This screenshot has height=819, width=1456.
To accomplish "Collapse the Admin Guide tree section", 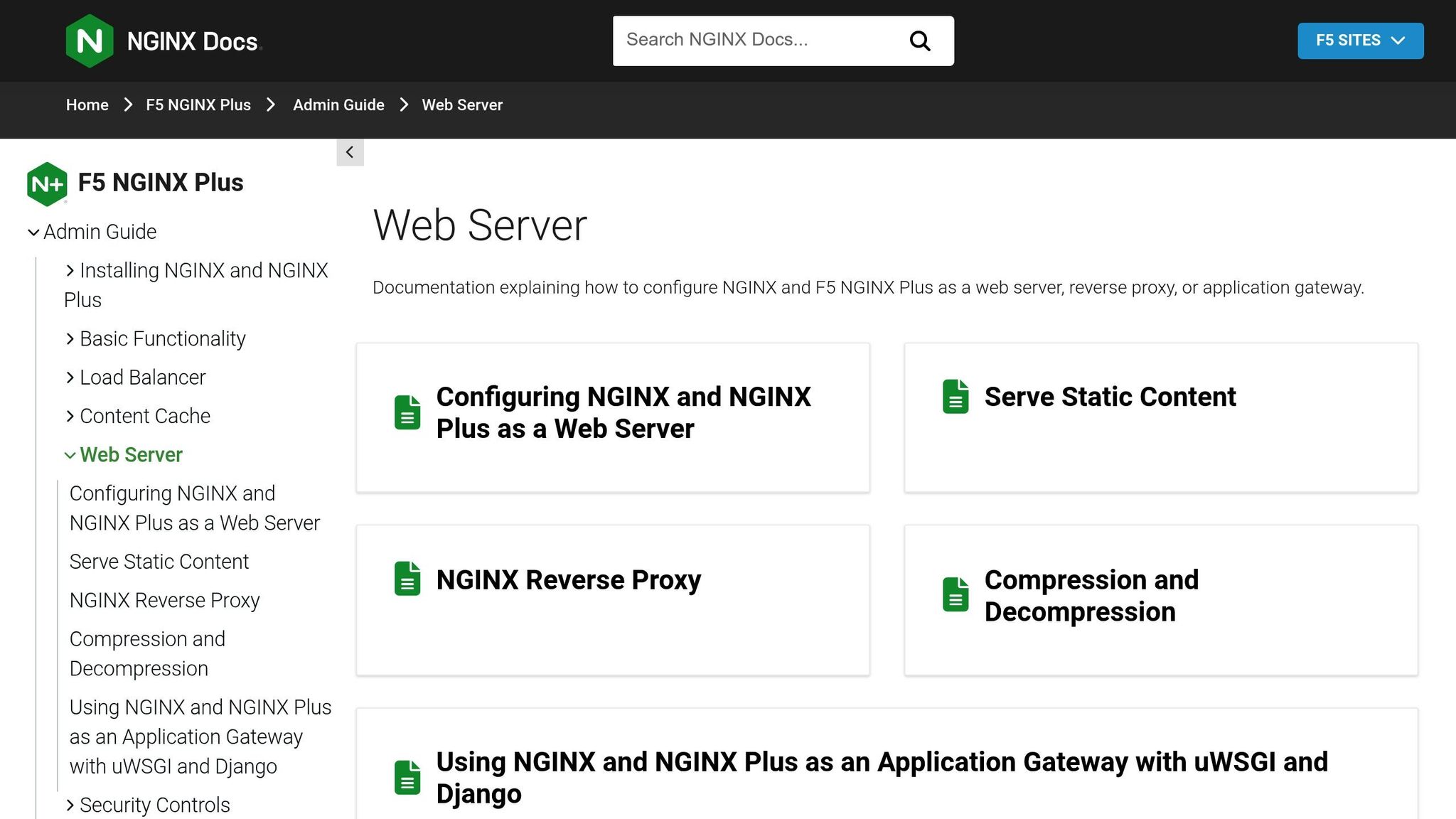I will point(33,232).
